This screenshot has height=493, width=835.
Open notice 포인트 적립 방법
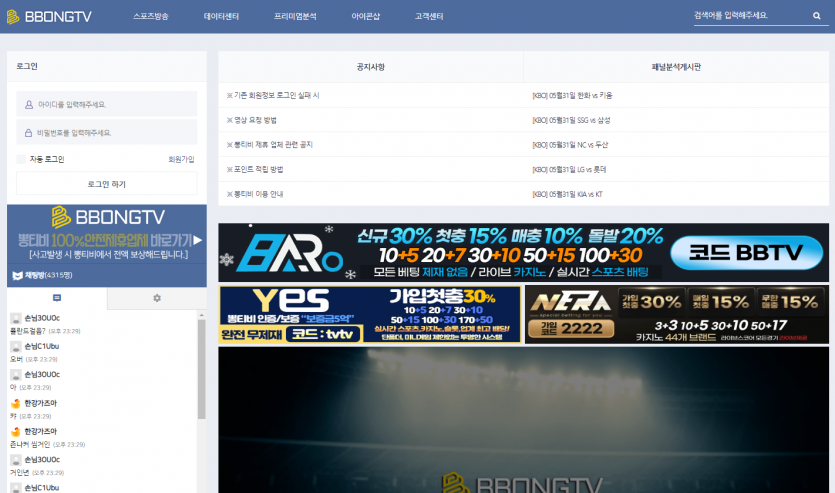click(255, 169)
